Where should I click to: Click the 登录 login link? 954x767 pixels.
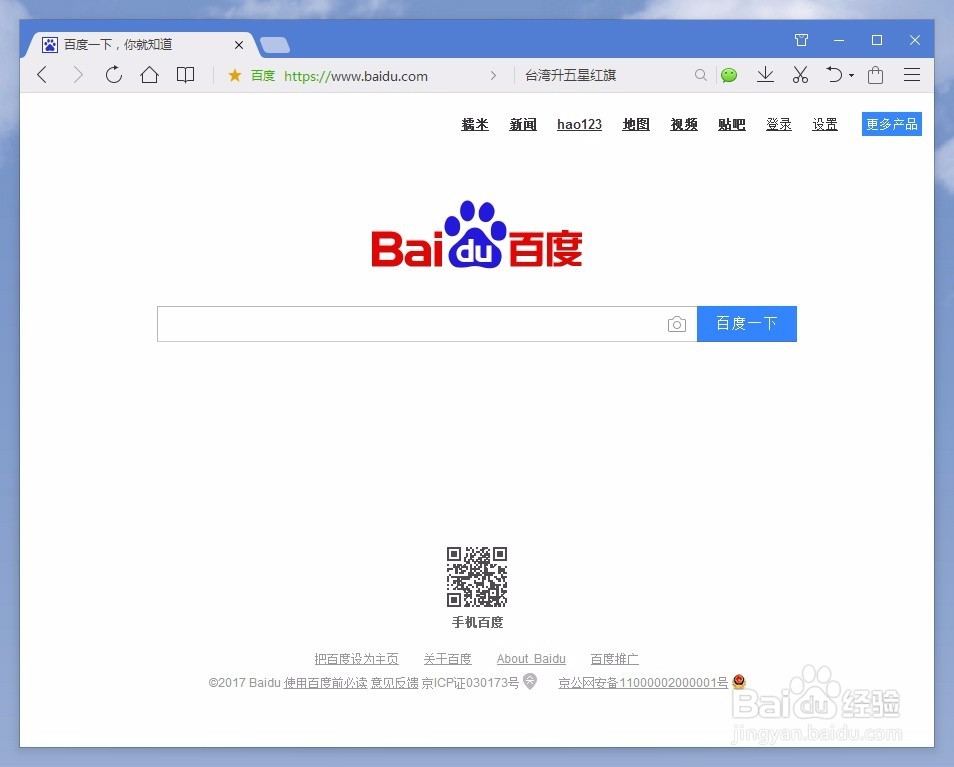click(779, 125)
